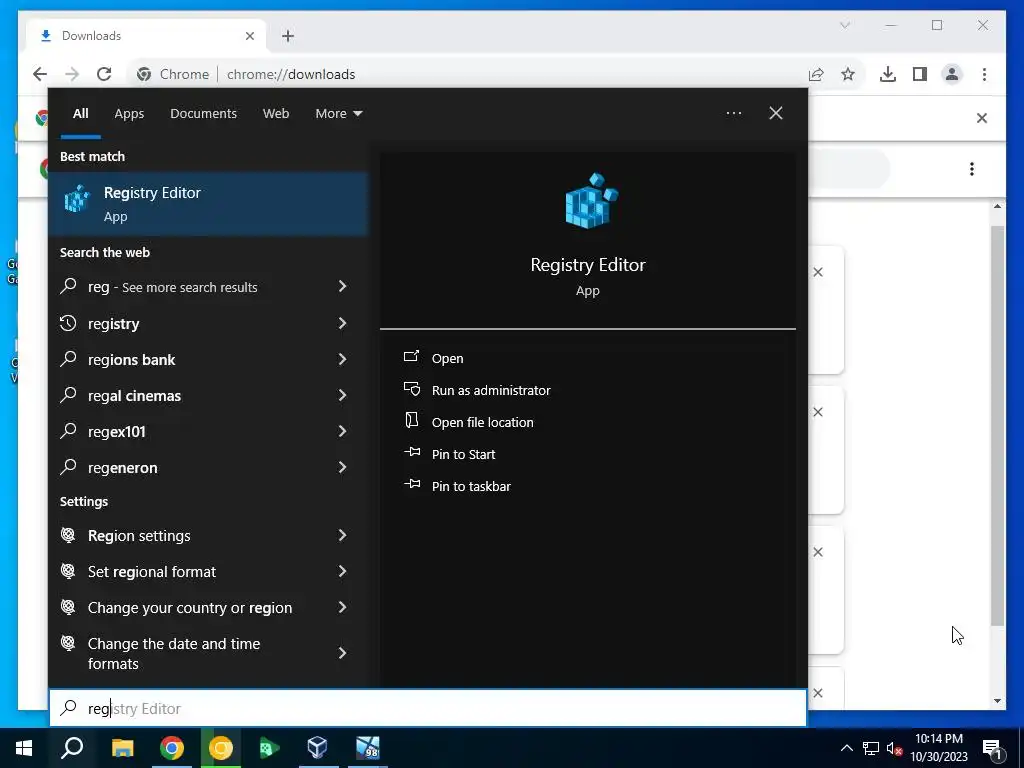Expand the Region settings result arrow
This screenshot has width=1024, height=768.
(342, 535)
